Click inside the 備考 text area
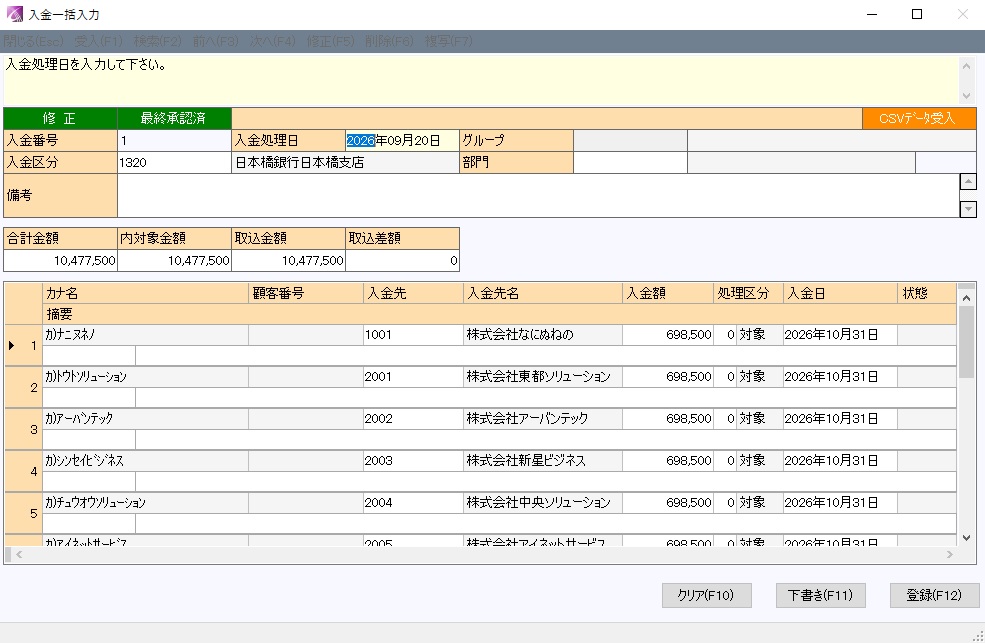The image size is (985, 643). (538, 196)
